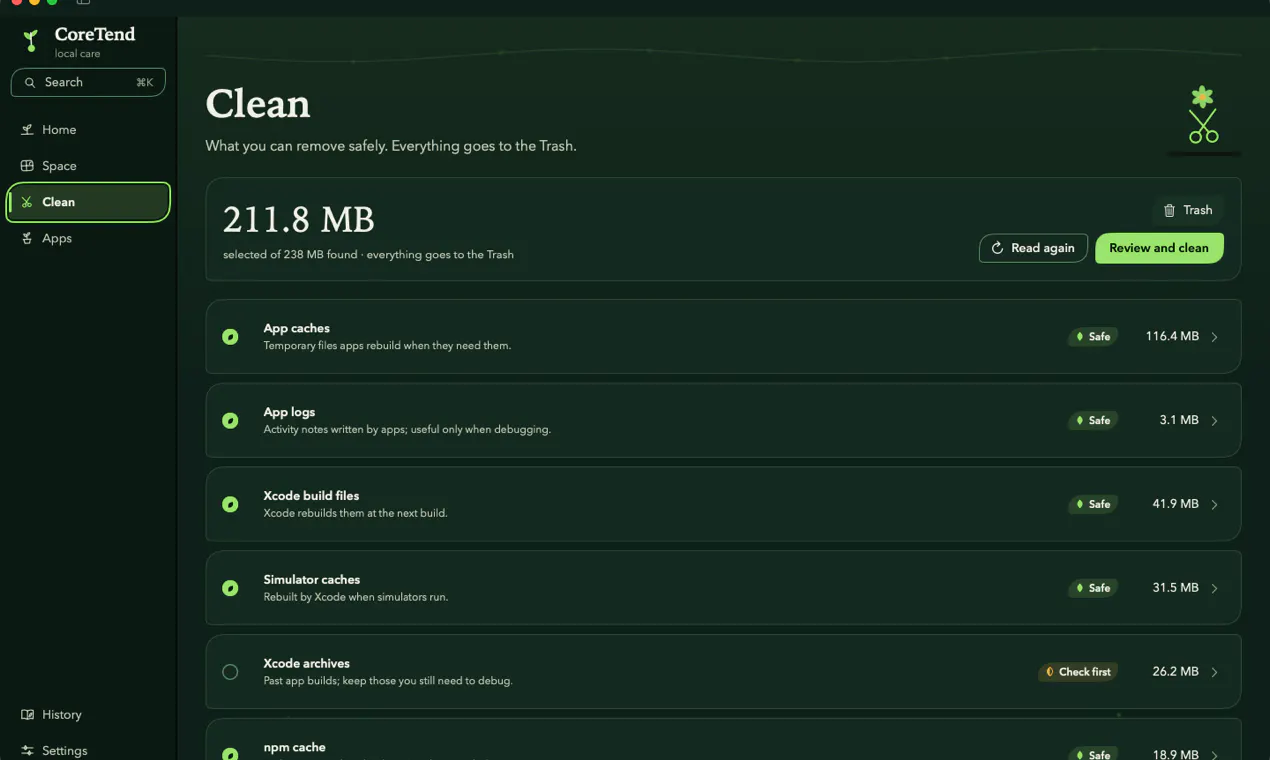Click the Apps sidebar icon

click(27, 238)
